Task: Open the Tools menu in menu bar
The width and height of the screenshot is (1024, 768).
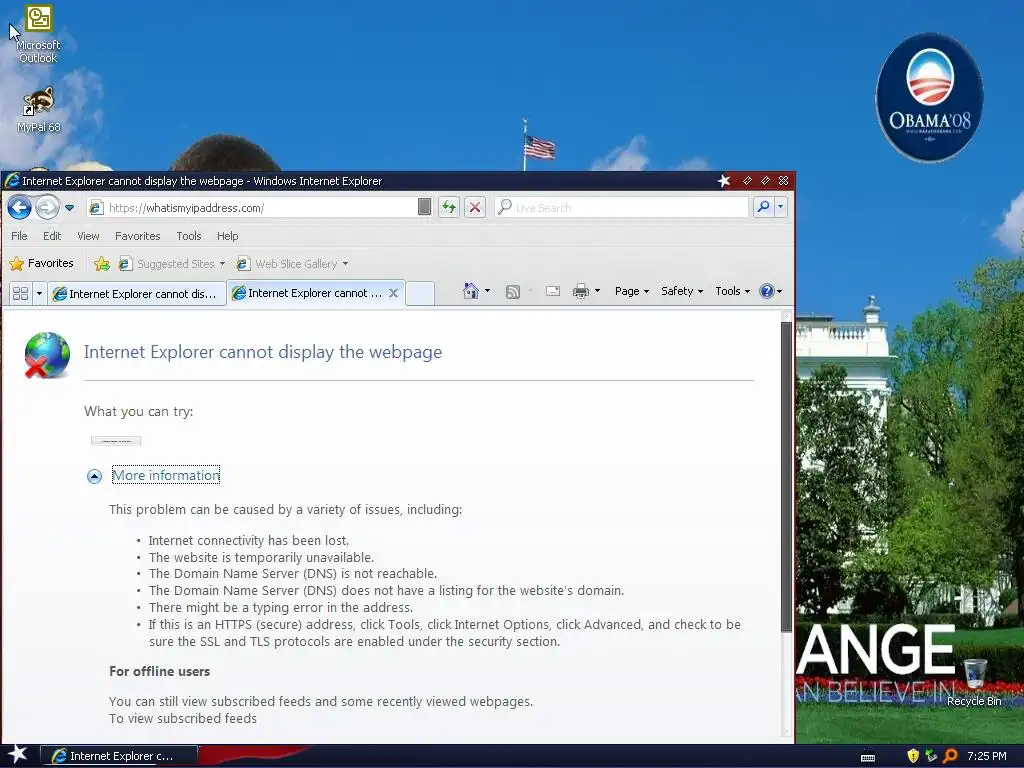Action: pos(189,236)
